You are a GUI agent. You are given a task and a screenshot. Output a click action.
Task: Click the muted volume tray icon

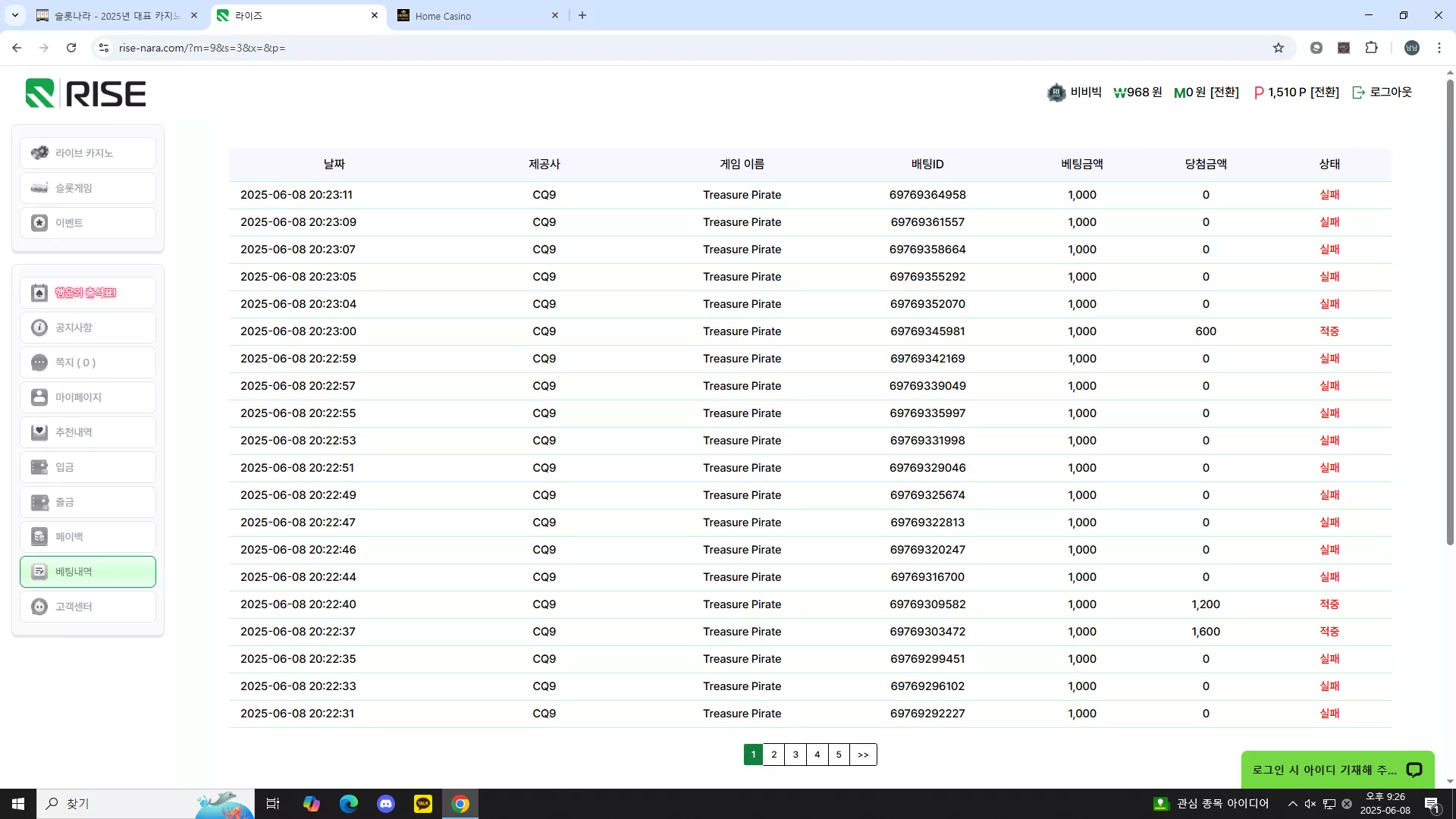pos(1310,804)
